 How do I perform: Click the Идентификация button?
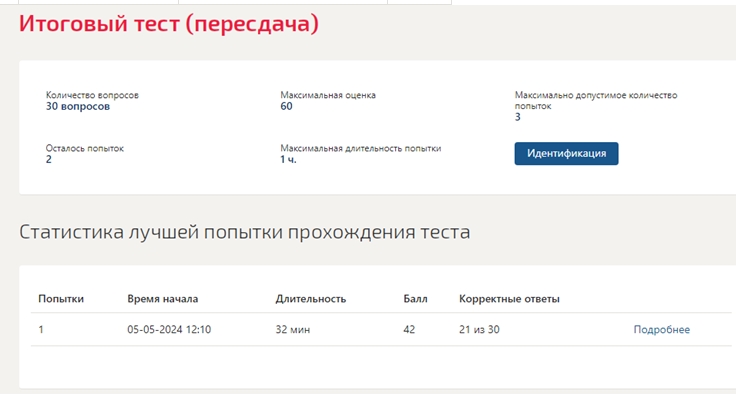(566, 153)
